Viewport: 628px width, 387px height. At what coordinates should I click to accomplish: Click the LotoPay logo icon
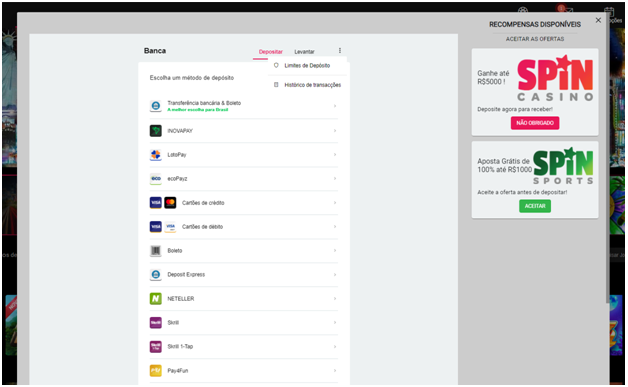click(156, 155)
